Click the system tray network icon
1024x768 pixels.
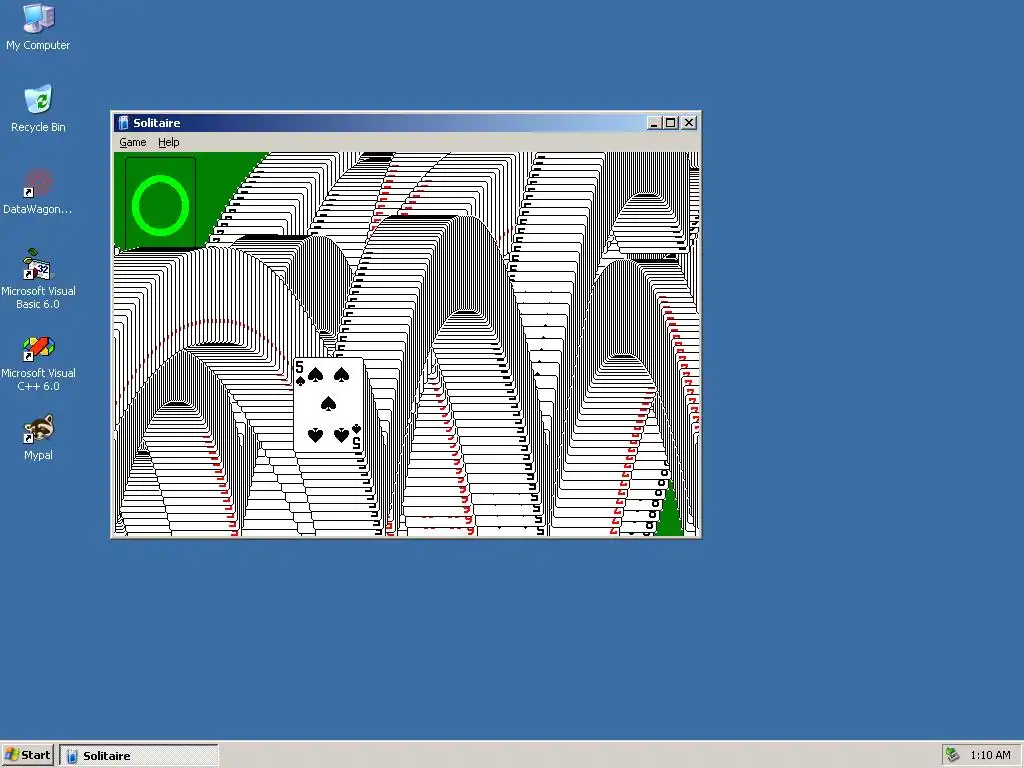point(953,755)
